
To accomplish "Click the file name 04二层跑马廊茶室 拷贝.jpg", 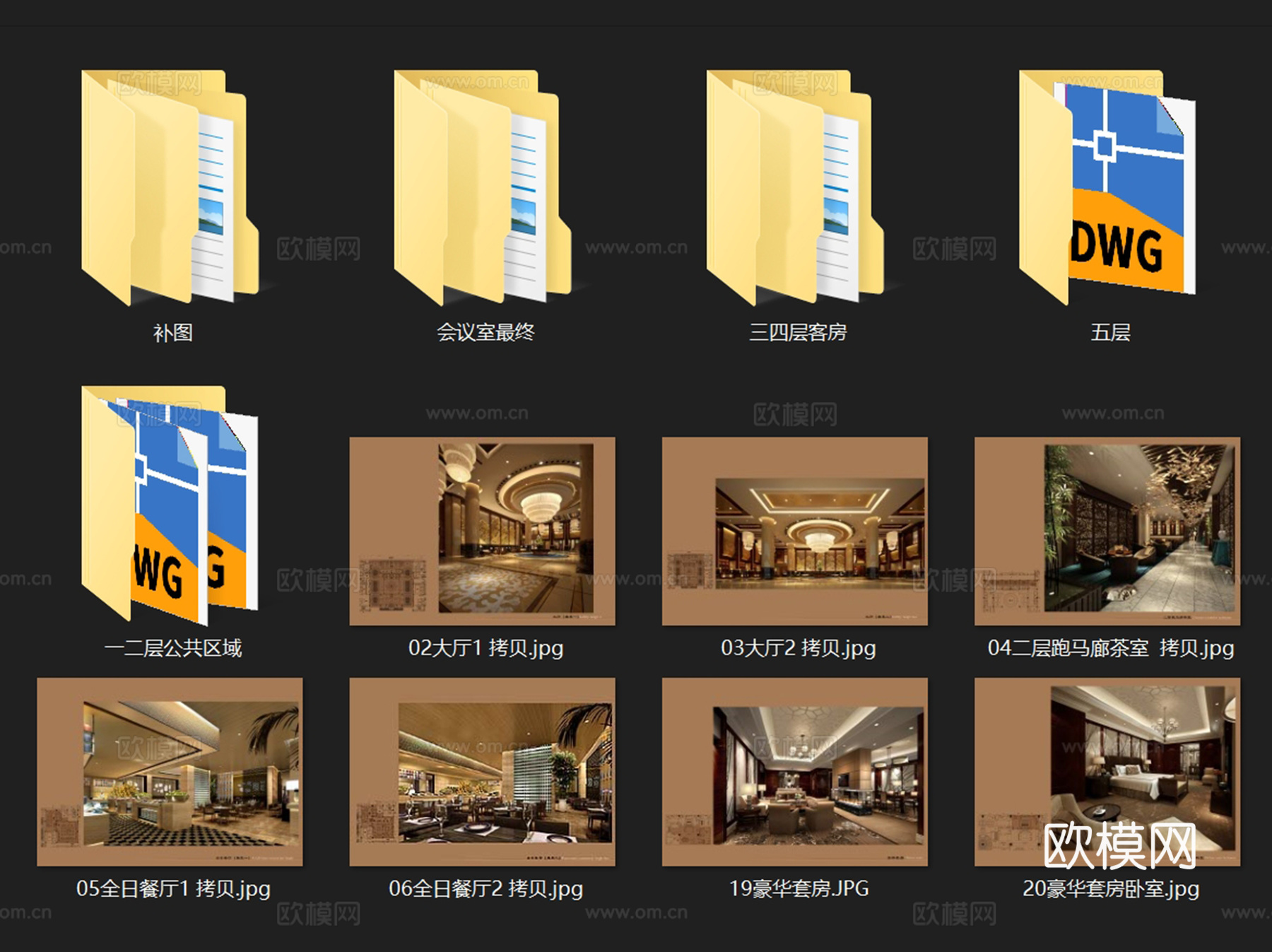I will 1110,648.
